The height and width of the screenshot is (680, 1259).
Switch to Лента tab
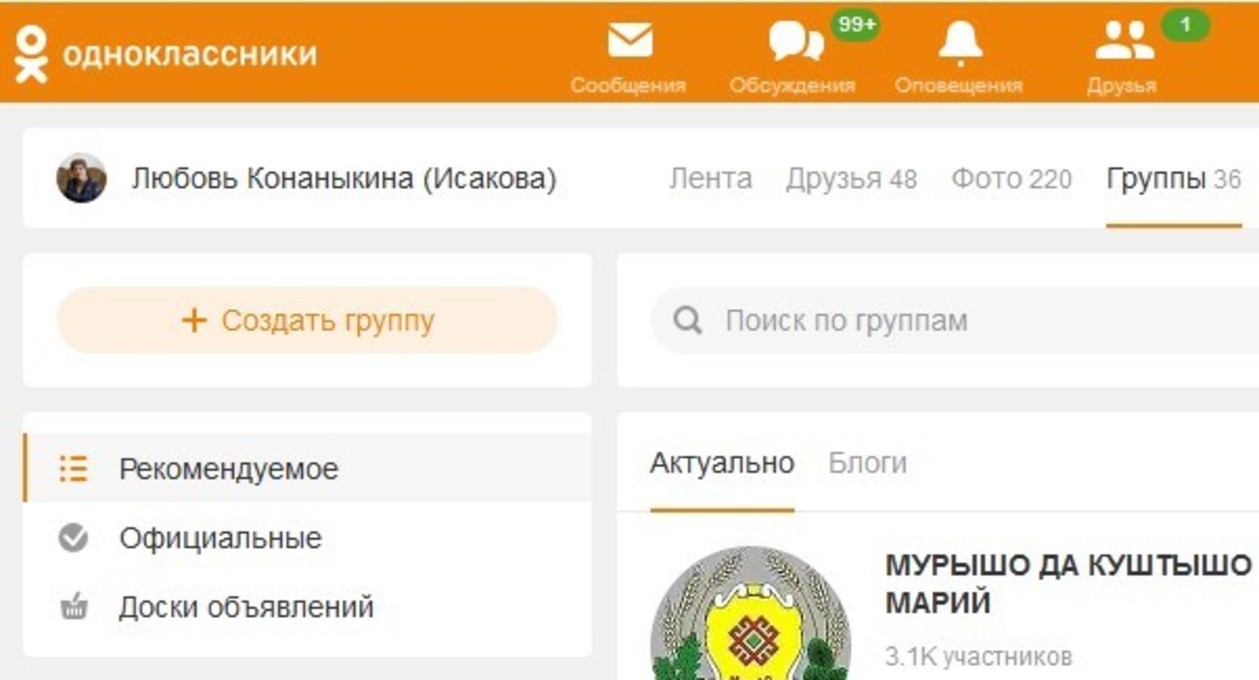(710, 179)
